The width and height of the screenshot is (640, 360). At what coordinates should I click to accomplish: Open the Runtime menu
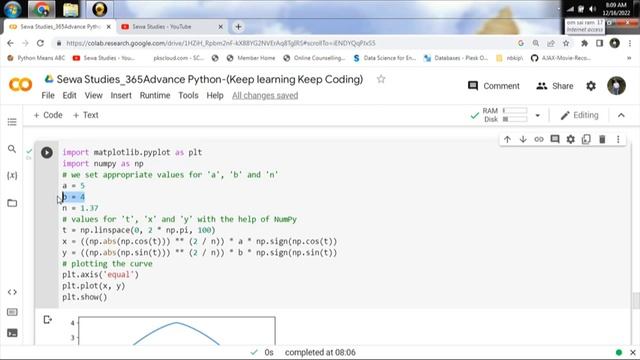(x=155, y=96)
